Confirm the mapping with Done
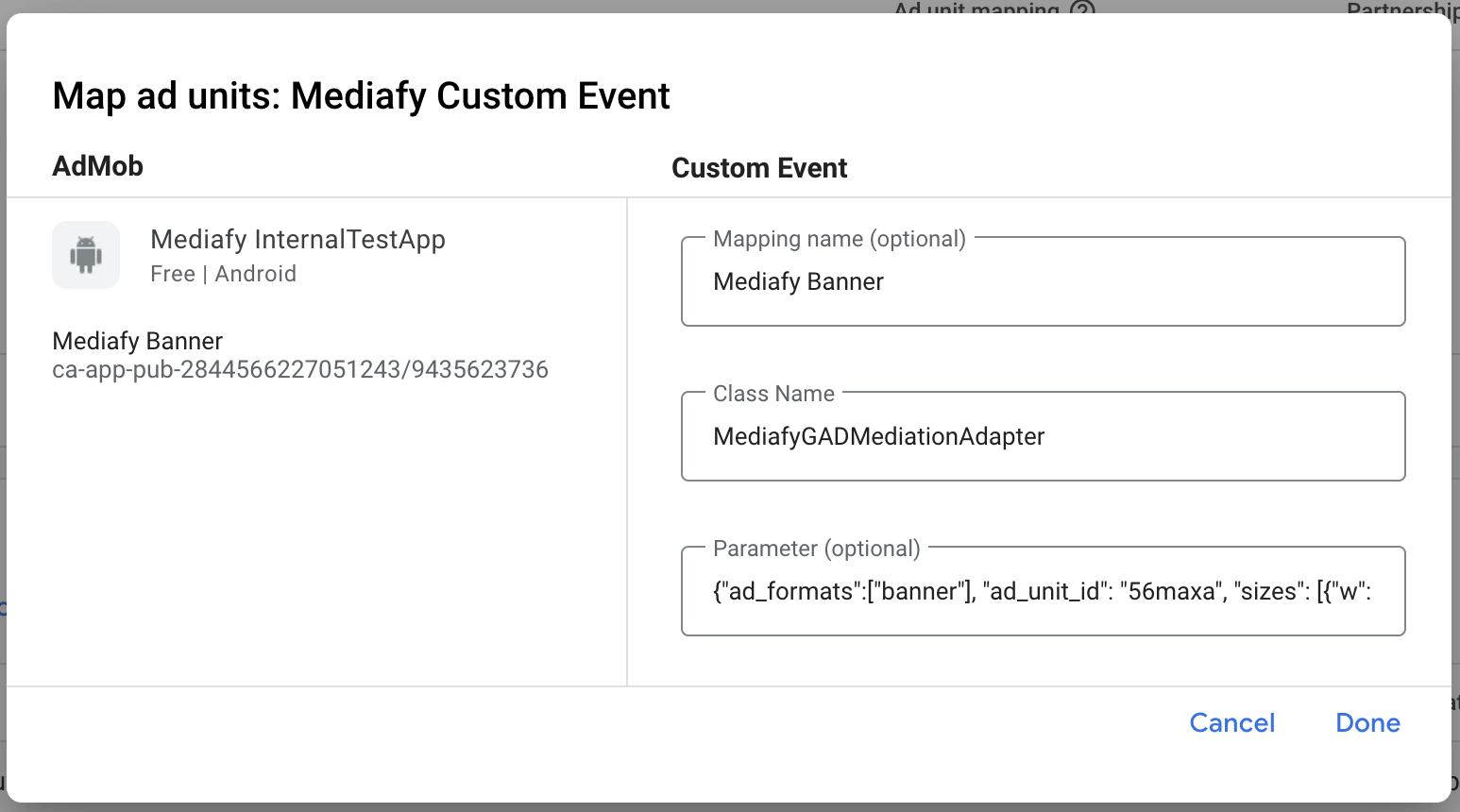Image resolution: width=1460 pixels, height=812 pixels. click(x=1367, y=723)
